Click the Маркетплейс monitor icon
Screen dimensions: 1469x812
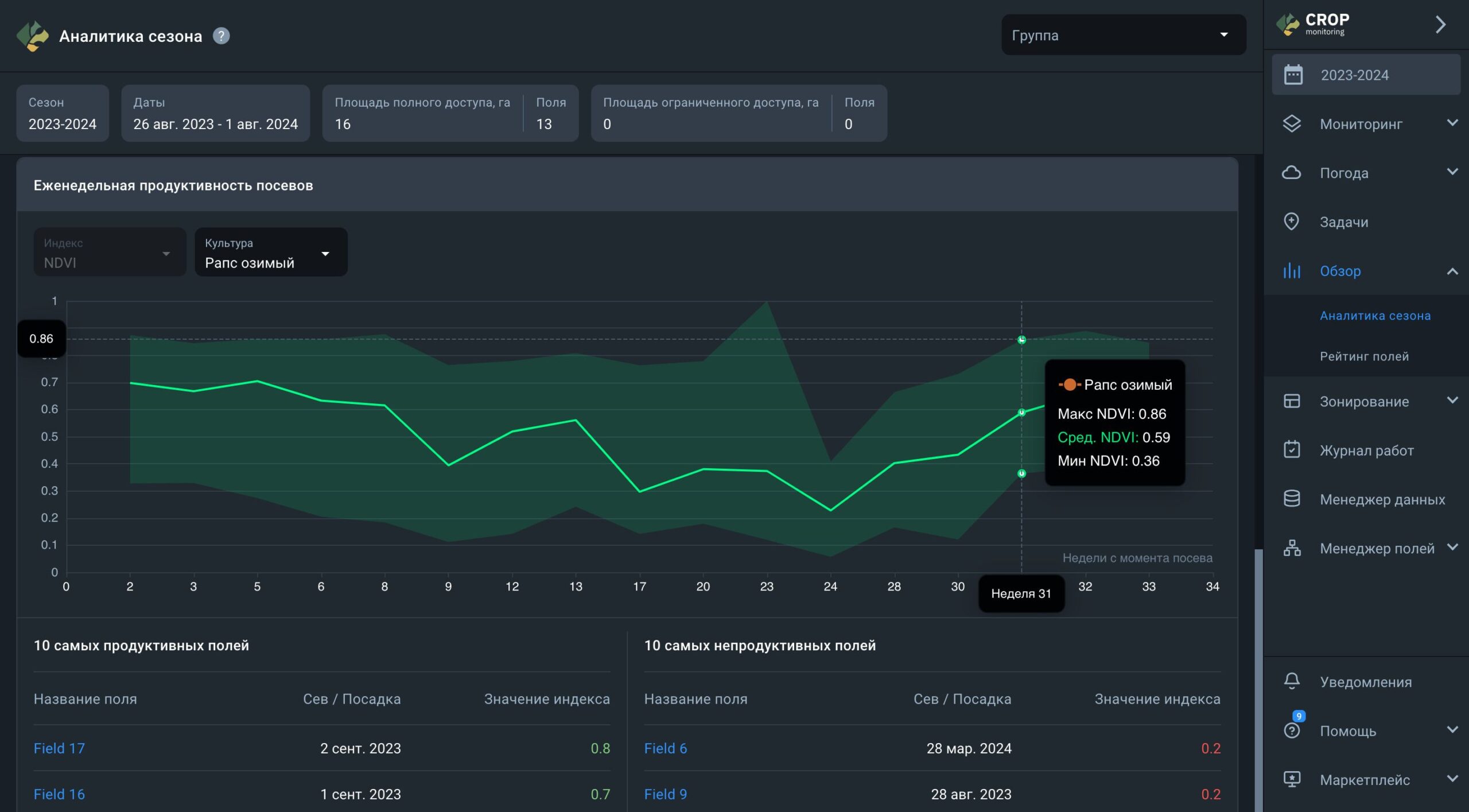1291,779
